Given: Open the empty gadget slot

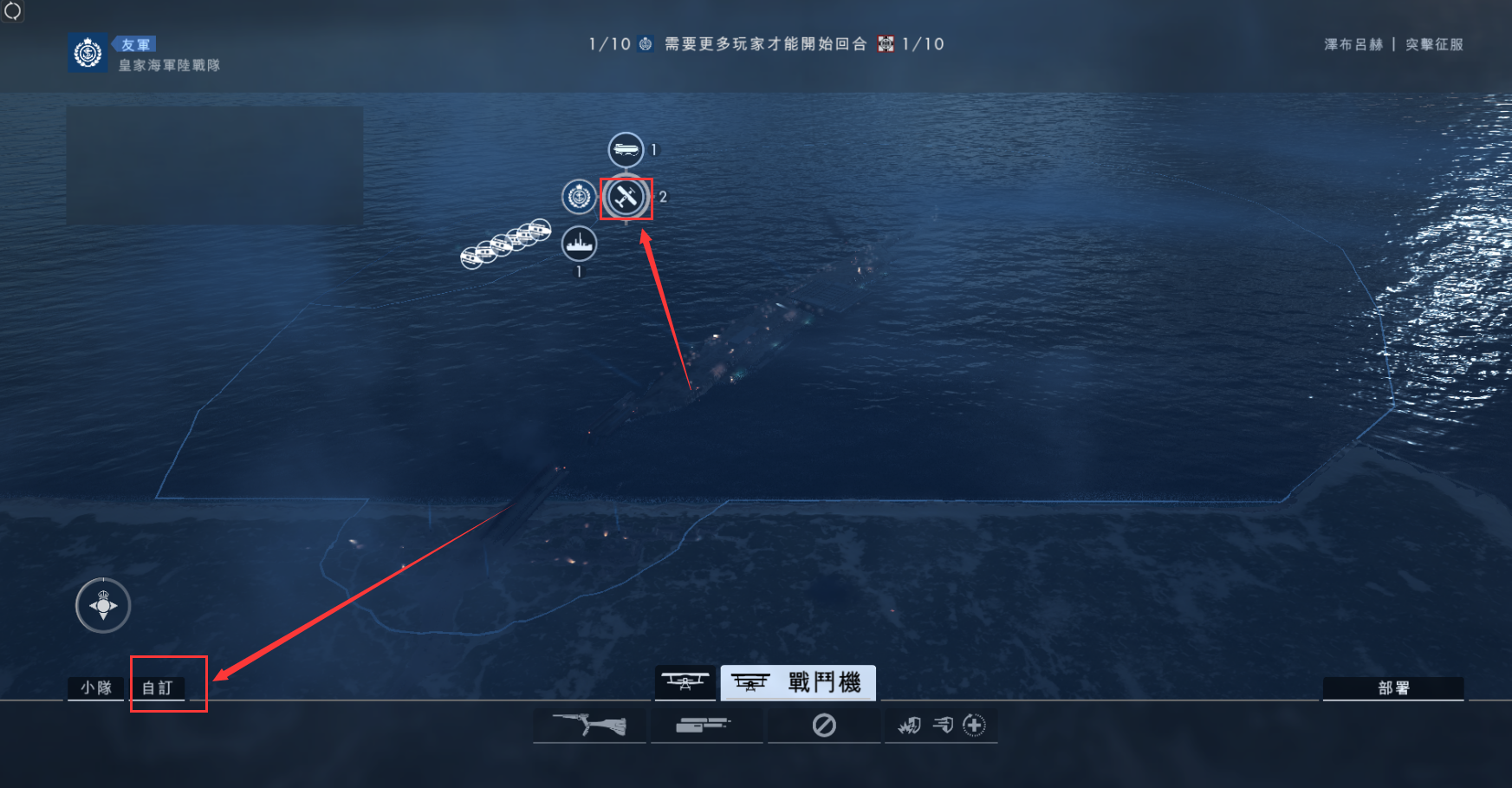Looking at the screenshot, I should (x=824, y=726).
